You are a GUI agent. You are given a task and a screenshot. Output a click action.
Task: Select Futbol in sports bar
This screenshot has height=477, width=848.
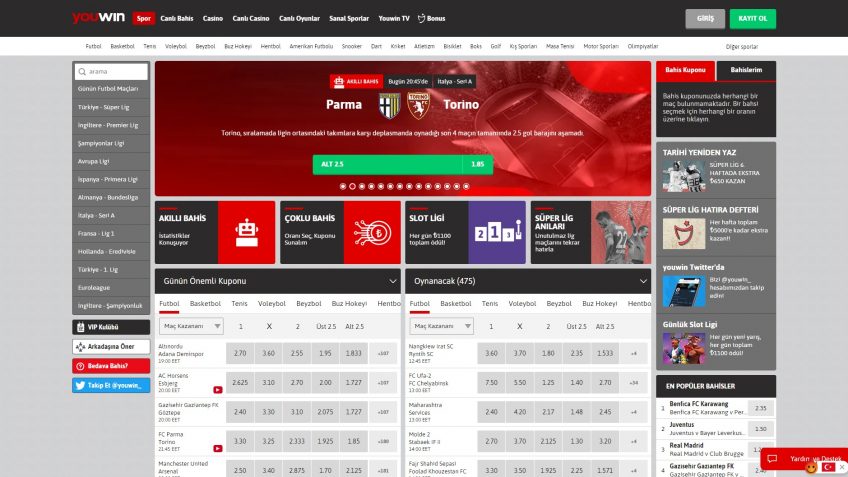(x=93, y=47)
